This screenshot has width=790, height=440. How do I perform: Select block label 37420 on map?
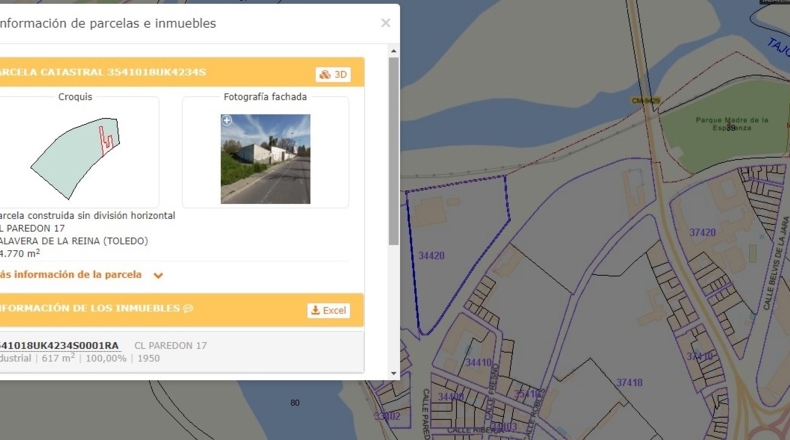tap(702, 232)
